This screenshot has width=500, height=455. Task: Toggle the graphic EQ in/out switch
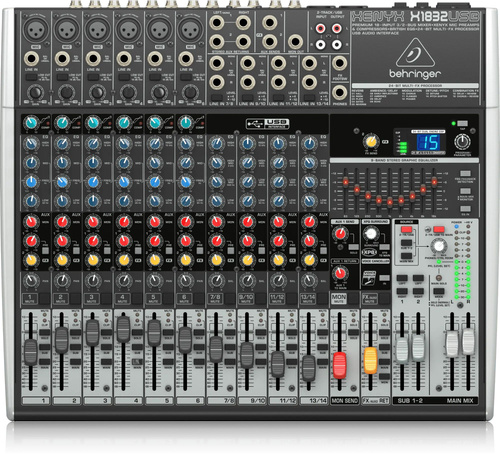(465, 209)
